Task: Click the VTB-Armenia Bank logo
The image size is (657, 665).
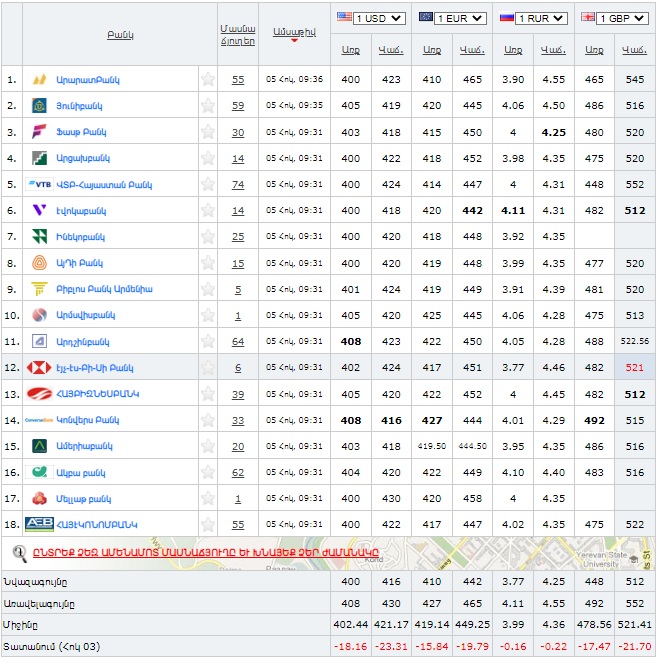Action: [40, 184]
